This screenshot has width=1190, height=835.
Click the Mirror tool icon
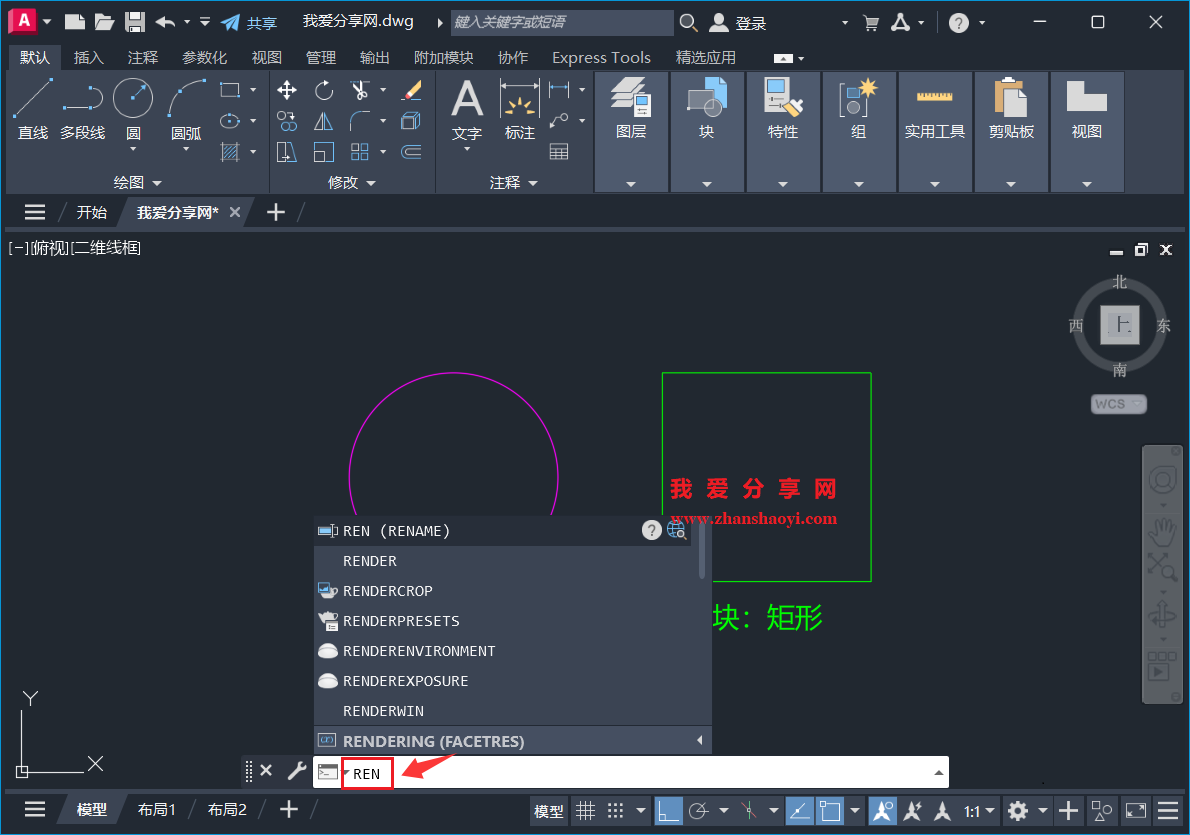click(324, 121)
